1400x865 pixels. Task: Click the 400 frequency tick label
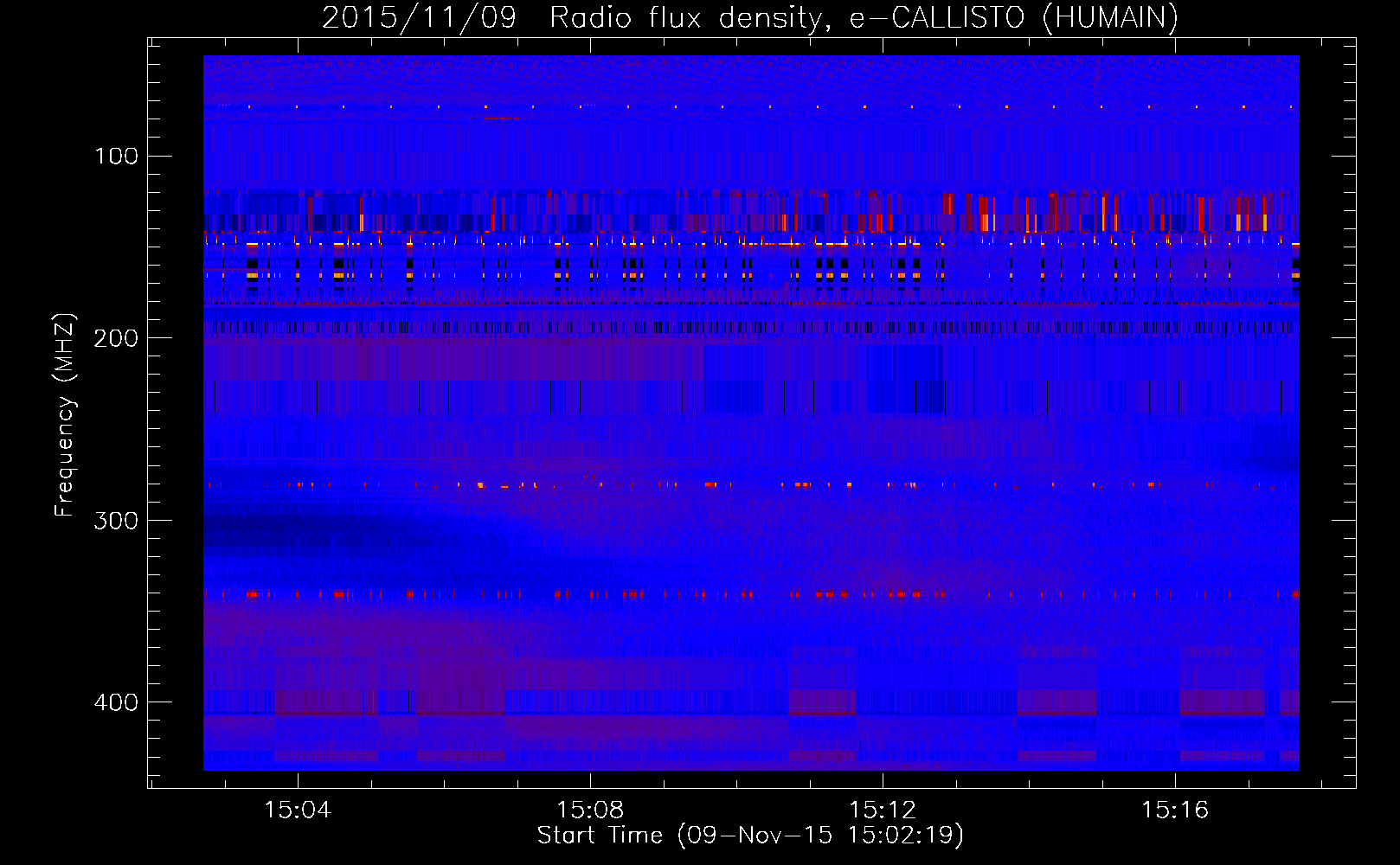click(x=117, y=702)
